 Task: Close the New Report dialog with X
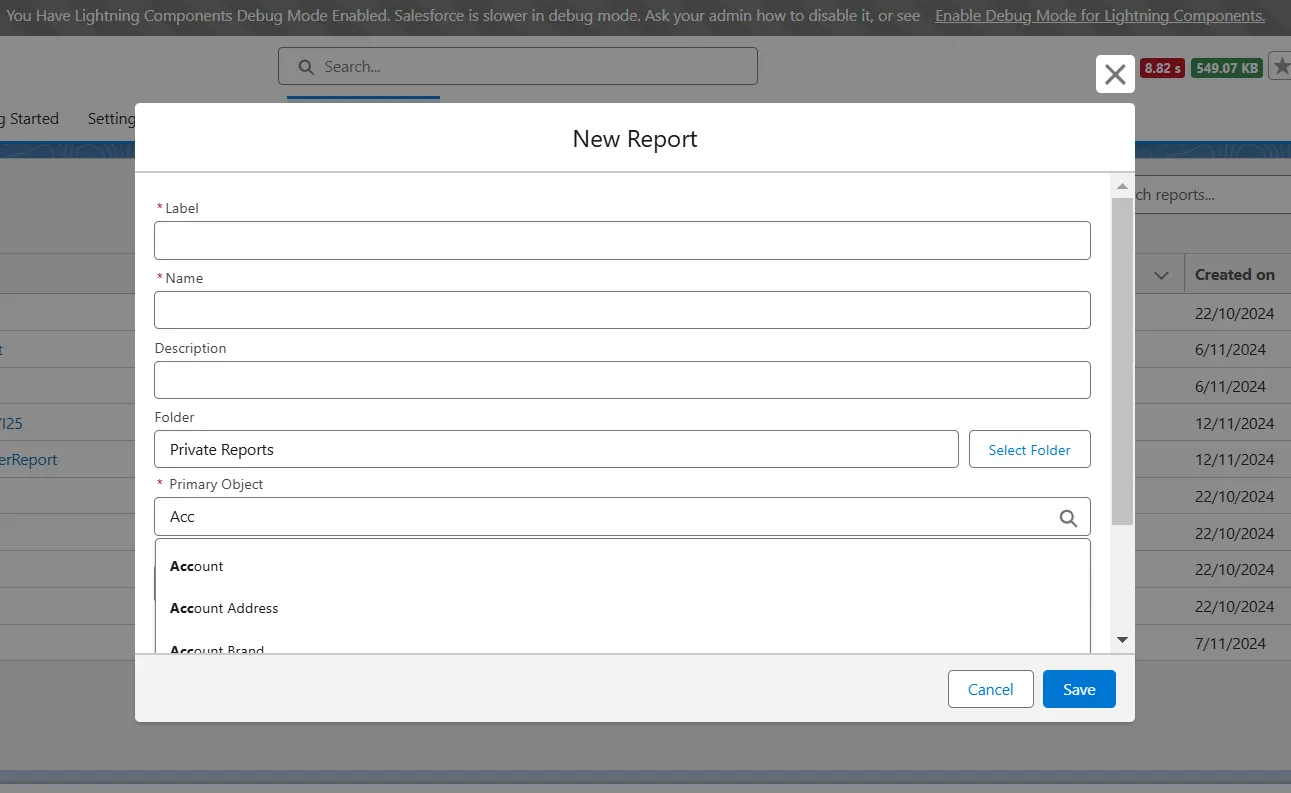pos(1115,74)
